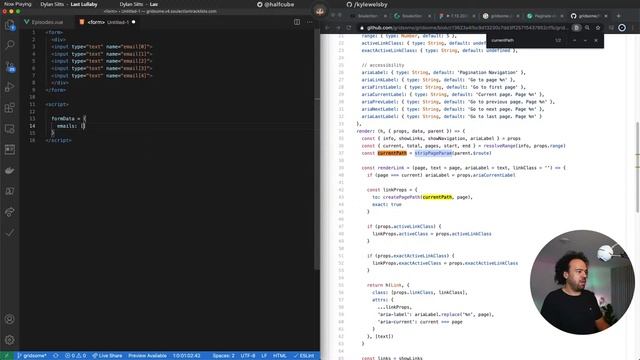Change file encoding via UTF-8
This screenshot has height=360, width=640.
248,356
